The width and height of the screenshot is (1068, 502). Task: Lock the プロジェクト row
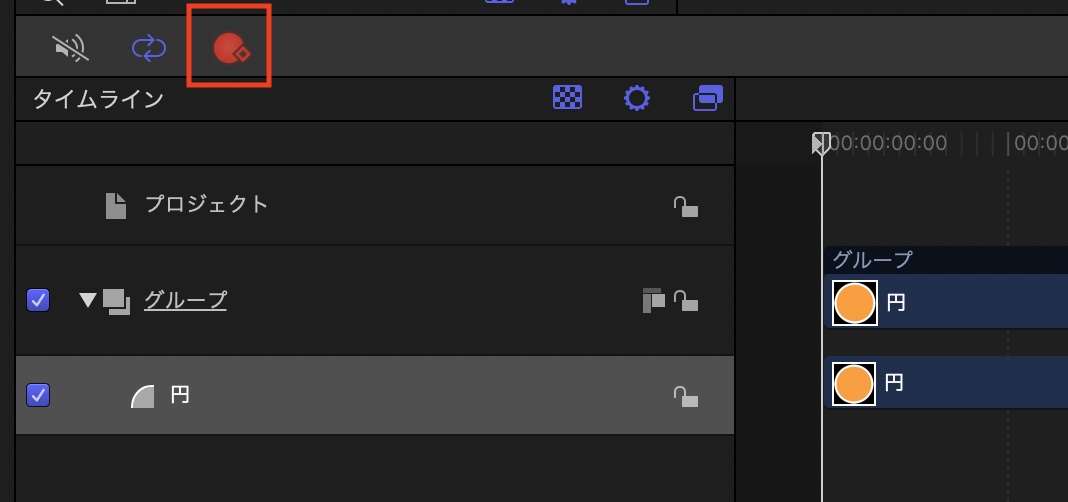pyautogui.click(x=685, y=206)
